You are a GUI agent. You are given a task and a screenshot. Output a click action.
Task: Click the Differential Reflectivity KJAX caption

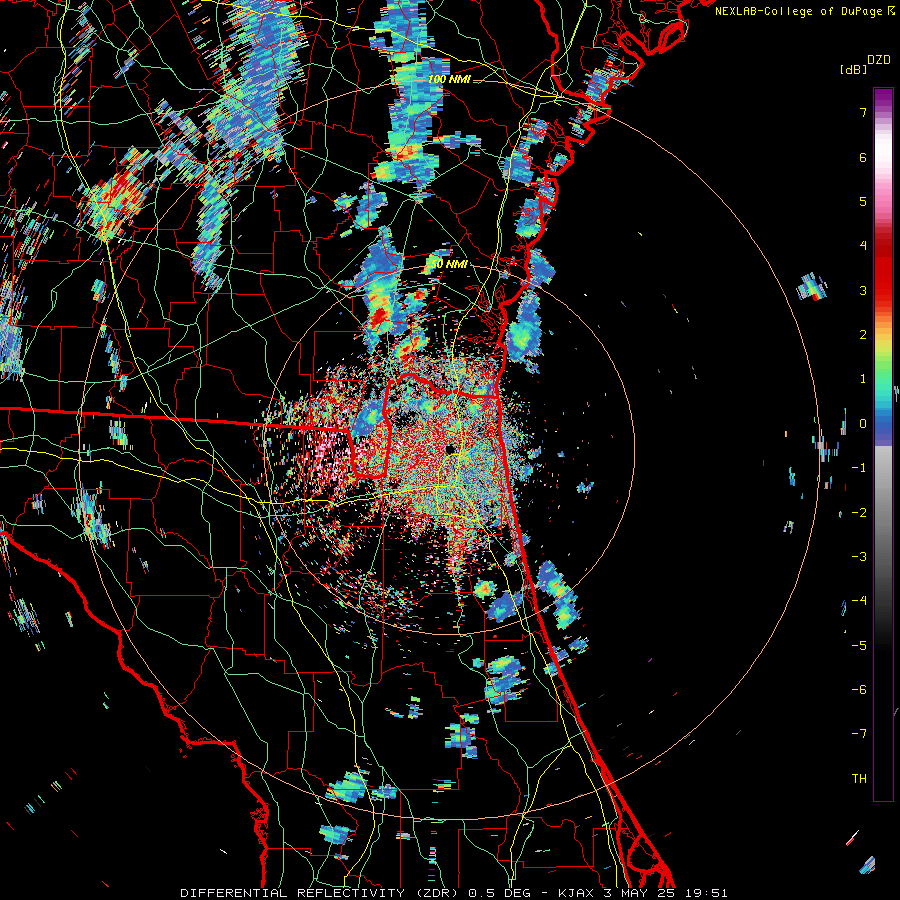(454, 893)
